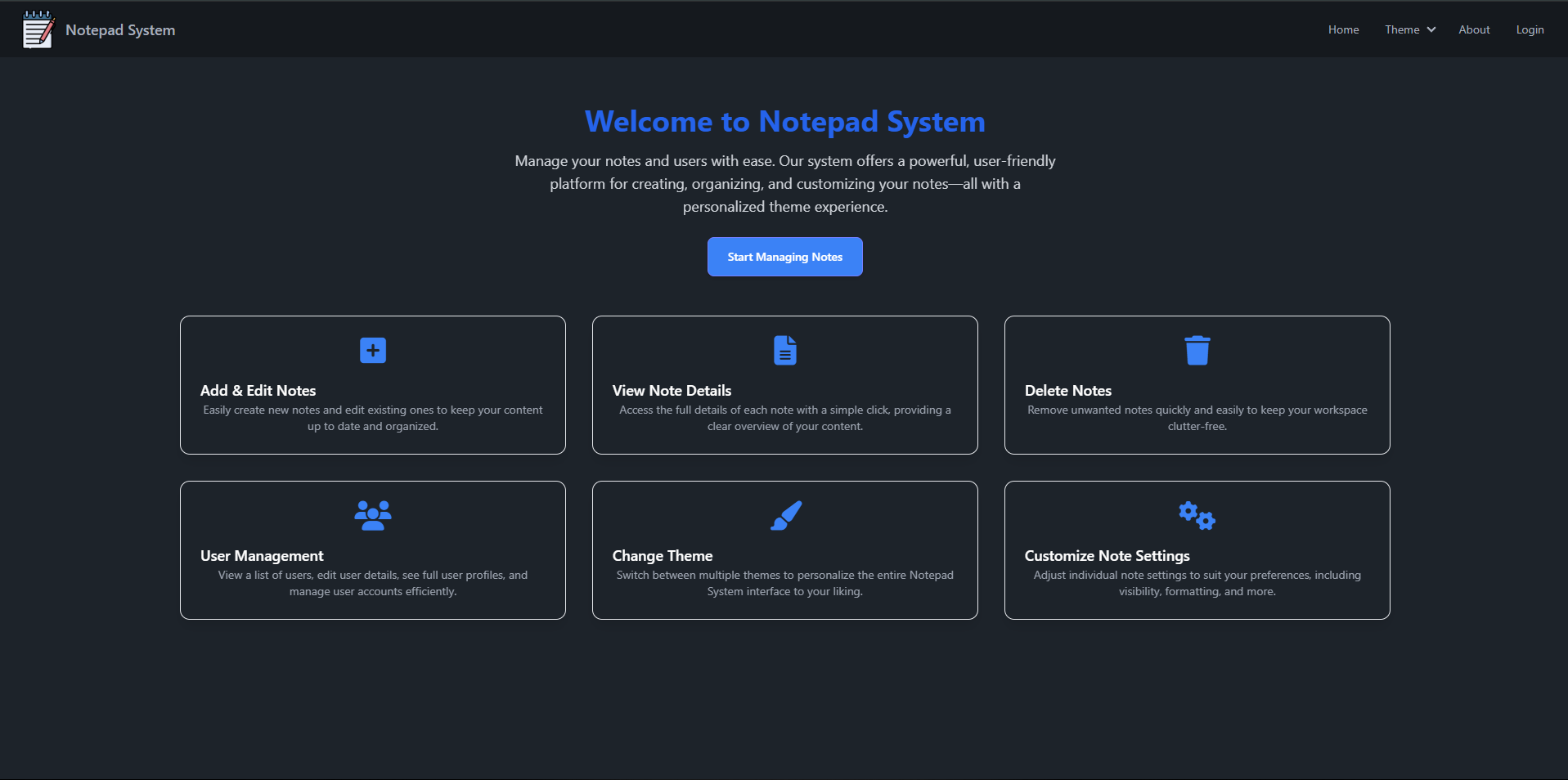Open the Home nav item

(1343, 29)
